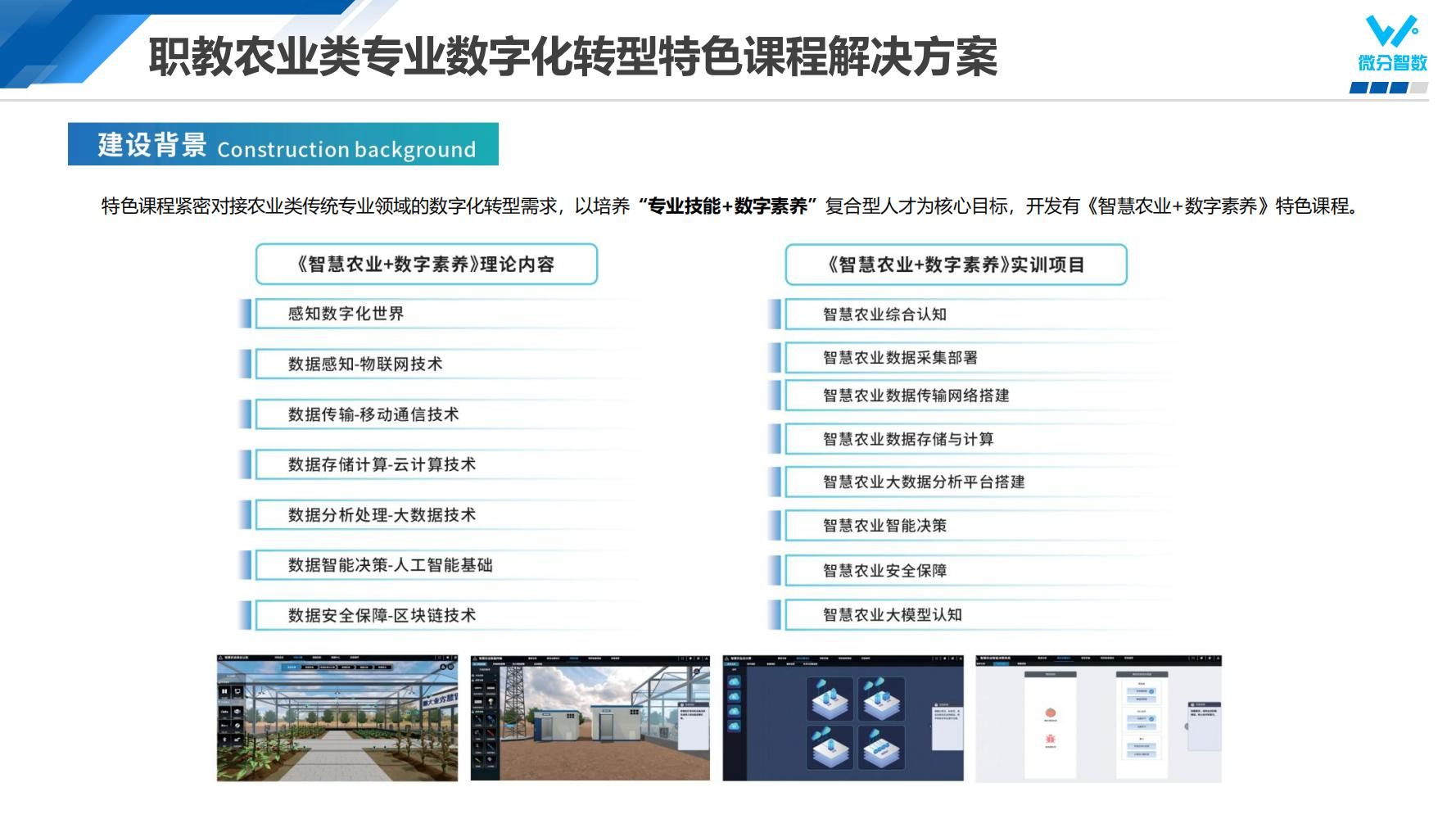Open the greenhouse interior walkway screenshot
Viewport: 1456px width, 819px height.
point(337,718)
